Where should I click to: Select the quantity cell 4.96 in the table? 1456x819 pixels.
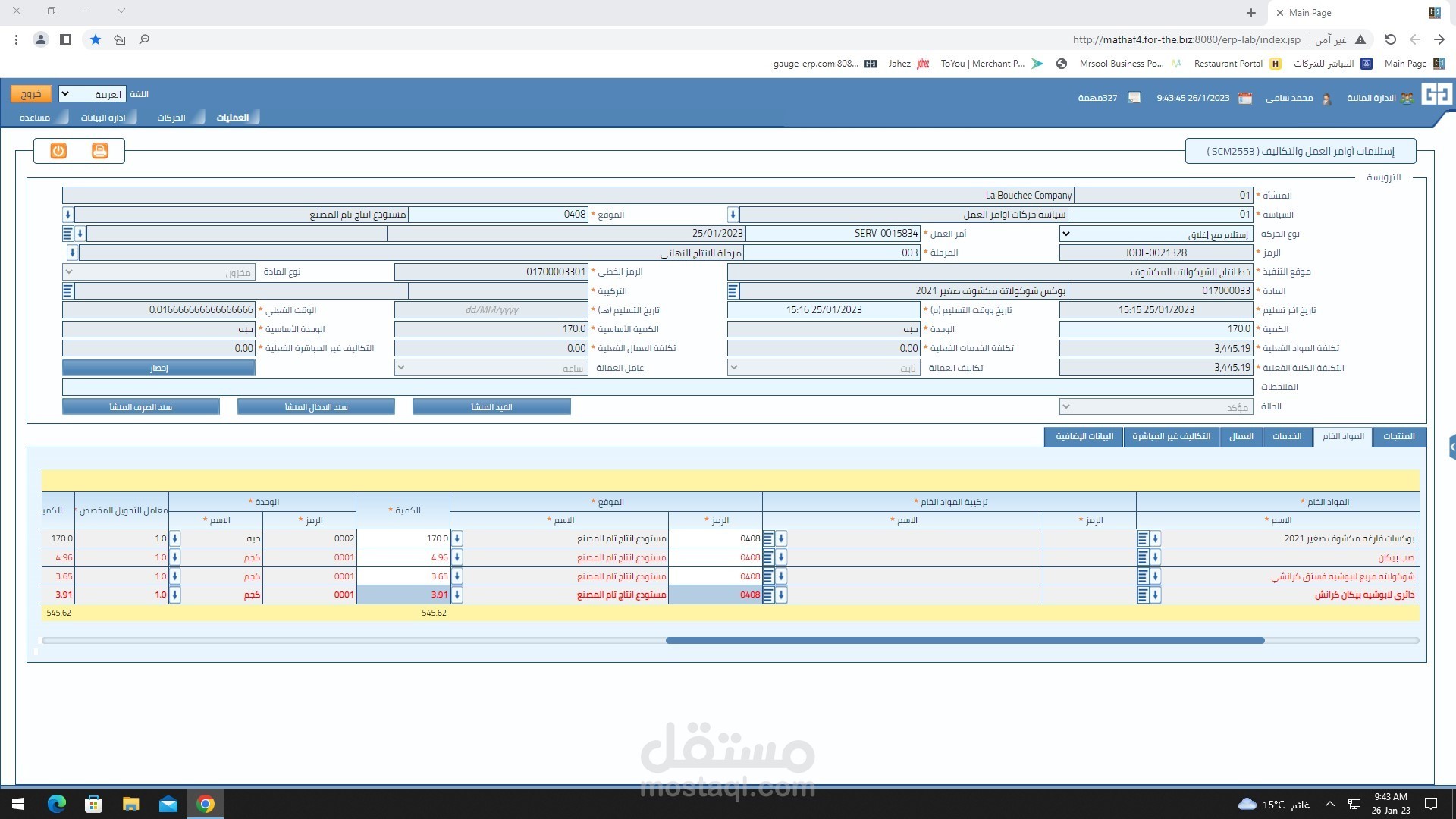click(x=403, y=557)
